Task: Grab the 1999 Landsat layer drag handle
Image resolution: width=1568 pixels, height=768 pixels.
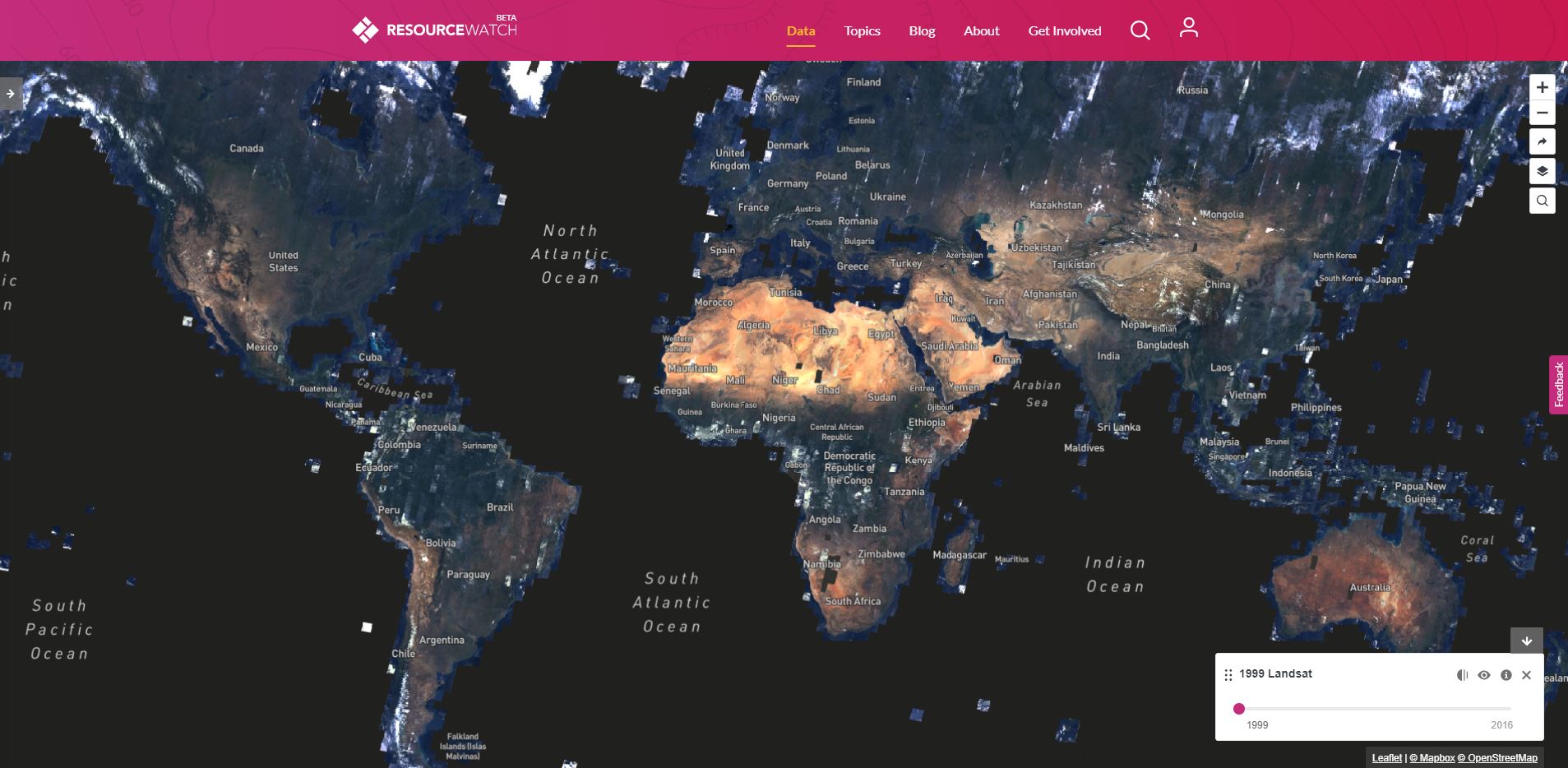Action: click(x=1228, y=675)
